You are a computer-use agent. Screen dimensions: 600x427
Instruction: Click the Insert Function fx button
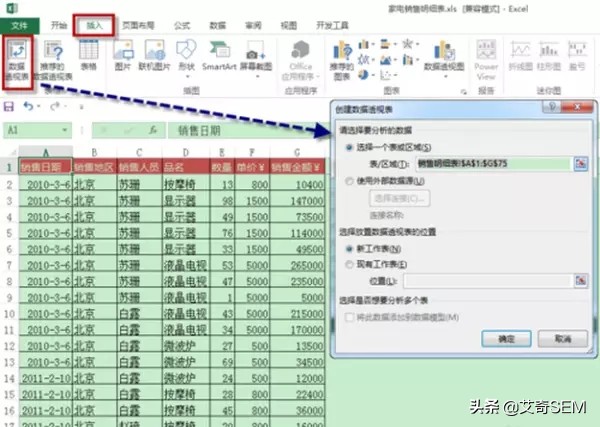tap(153, 130)
